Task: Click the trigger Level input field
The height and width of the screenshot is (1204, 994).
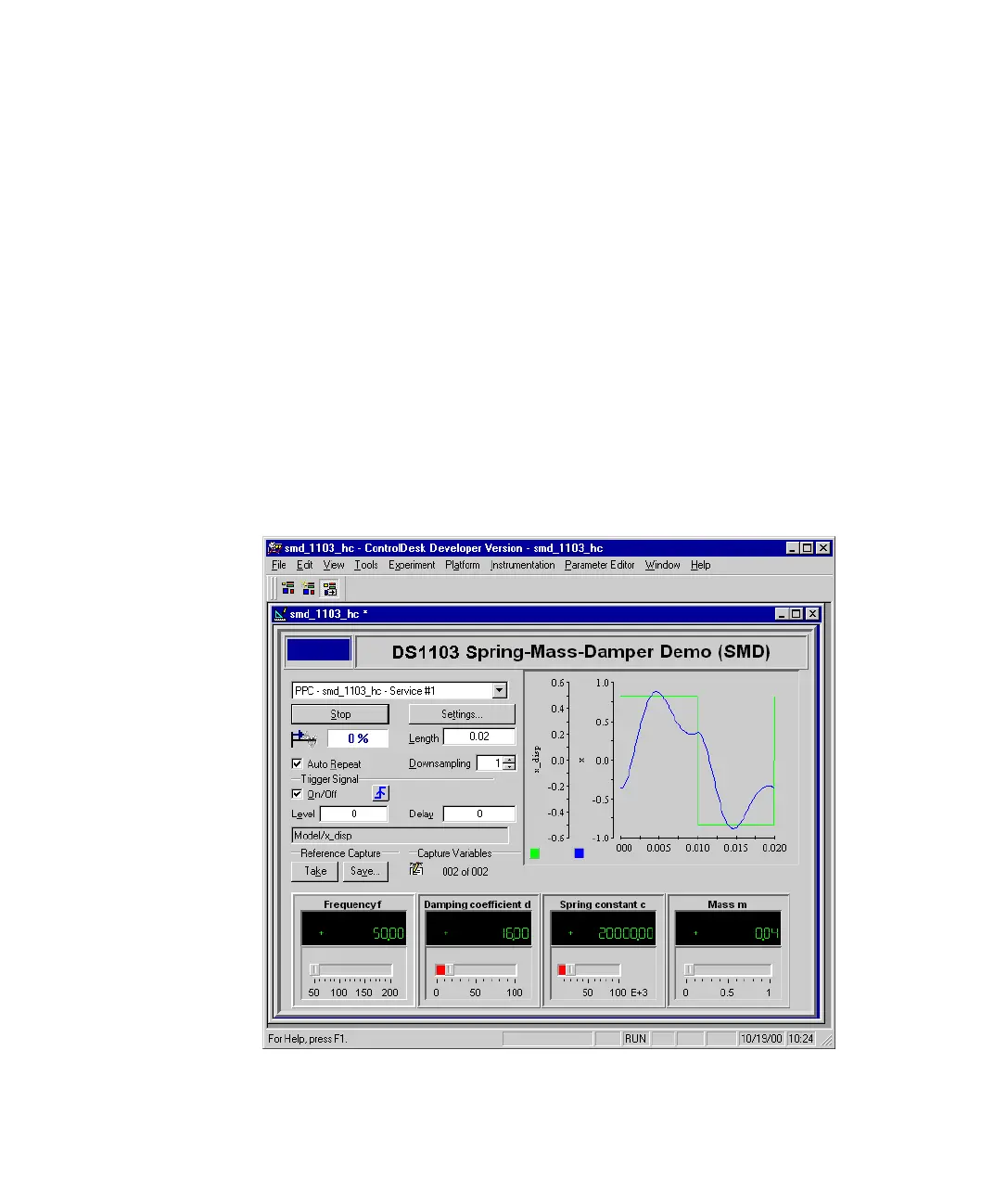Action: (x=354, y=813)
